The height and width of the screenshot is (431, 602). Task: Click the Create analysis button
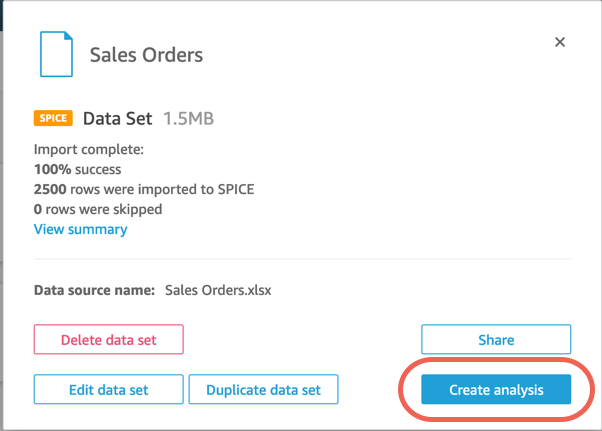(495, 390)
